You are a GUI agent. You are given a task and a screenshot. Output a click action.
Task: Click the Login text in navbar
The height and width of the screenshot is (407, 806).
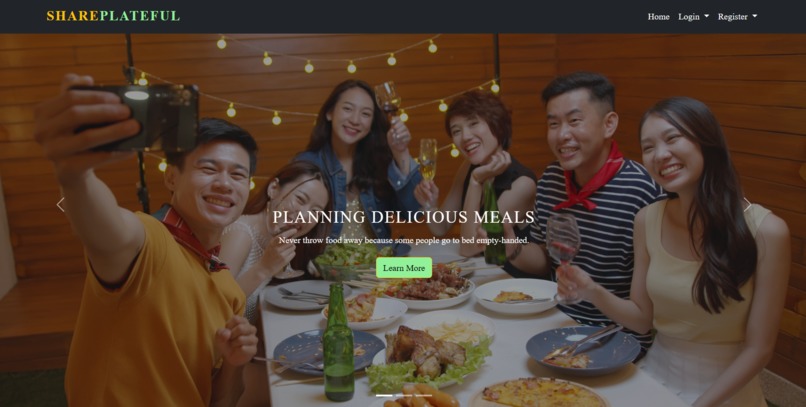[689, 16]
